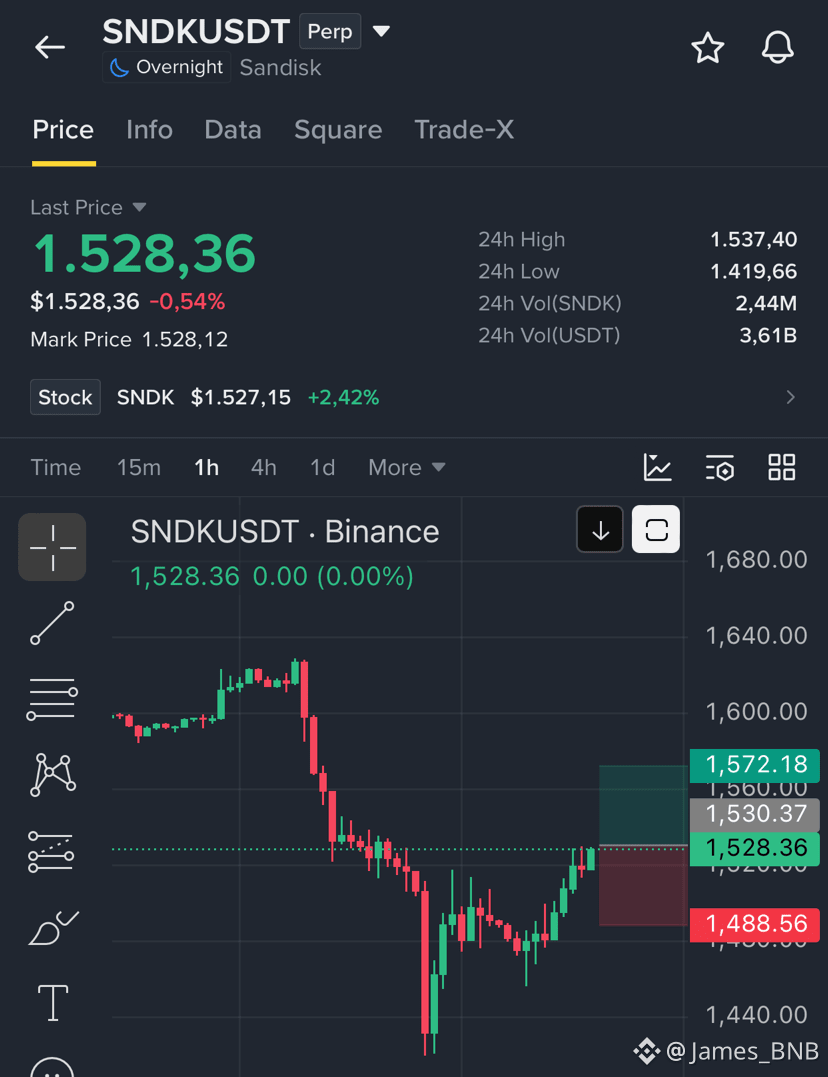Open price alert bell
The height and width of the screenshot is (1077, 828).
point(777,48)
